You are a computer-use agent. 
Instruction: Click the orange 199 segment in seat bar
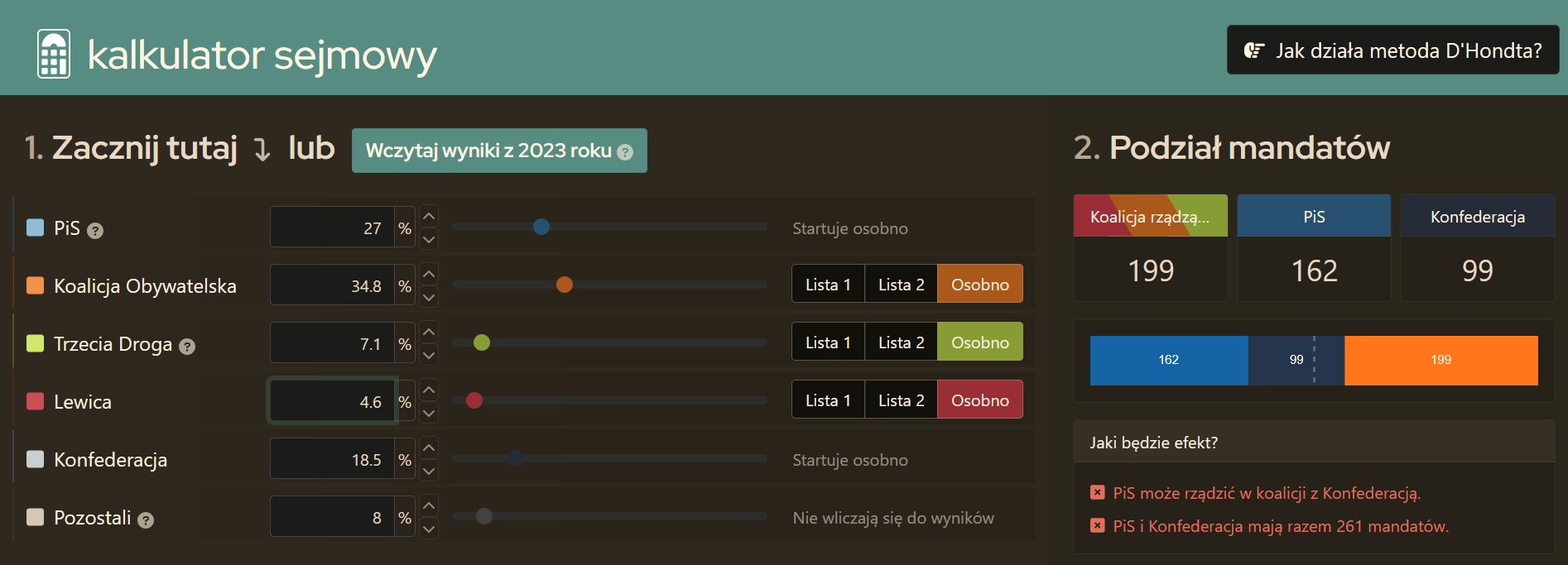(1441, 360)
